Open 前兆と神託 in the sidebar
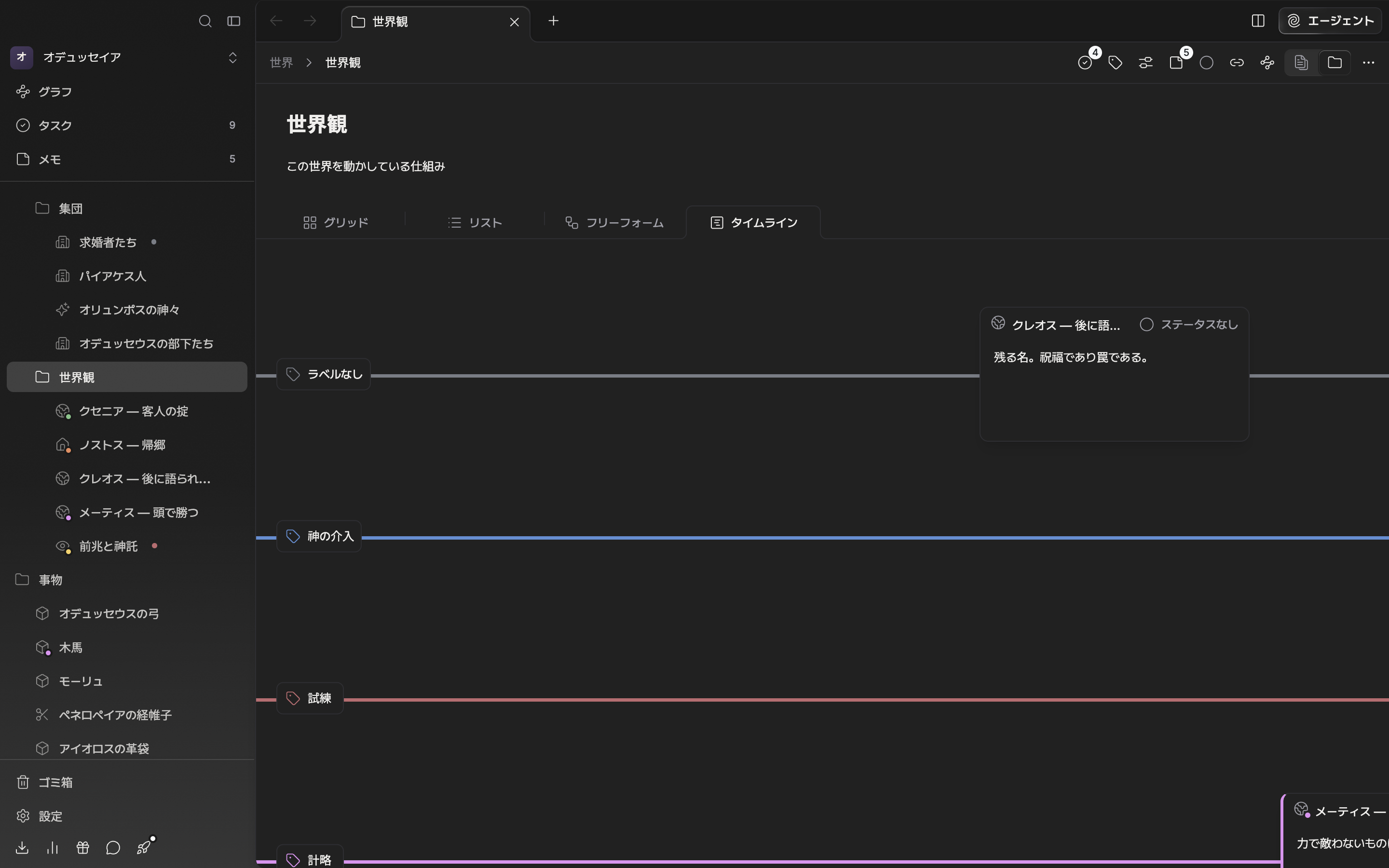1389x868 pixels. [x=127, y=546]
